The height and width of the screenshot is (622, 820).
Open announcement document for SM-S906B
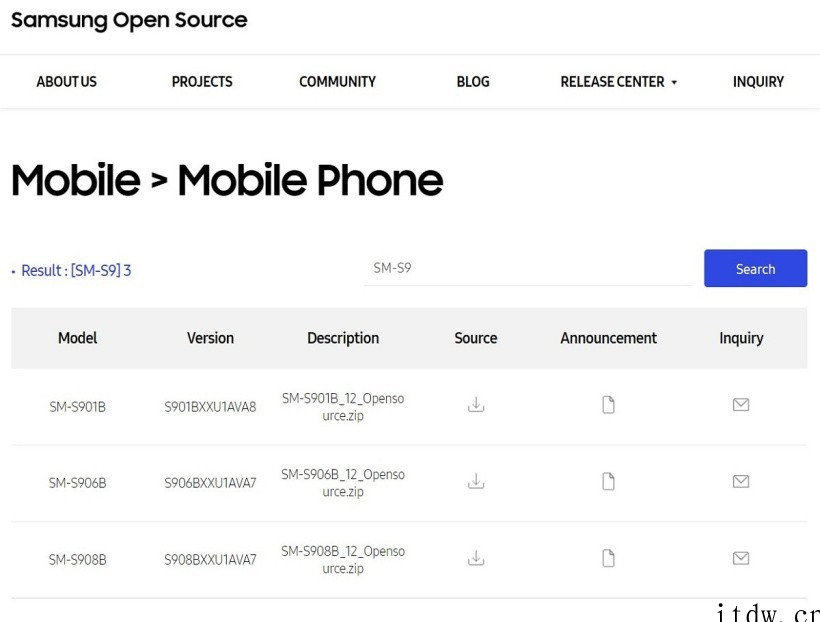(608, 481)
